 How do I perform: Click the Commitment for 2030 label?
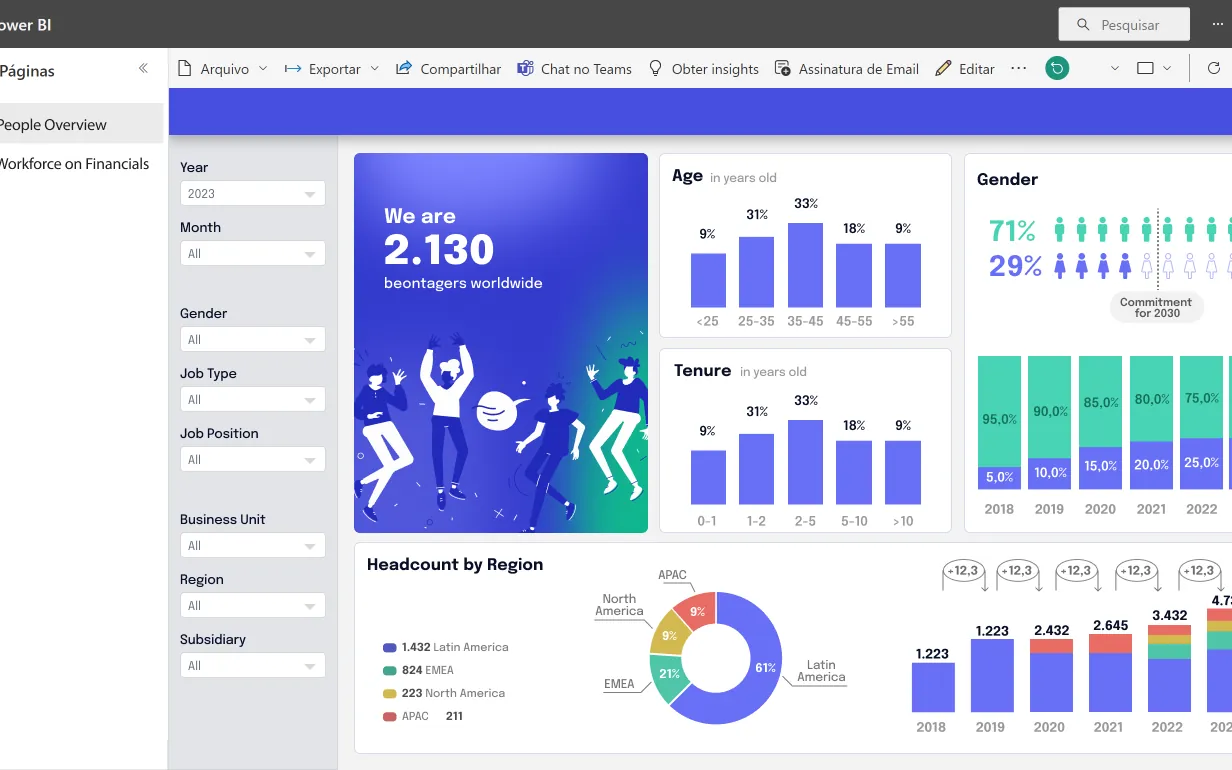[1156, 307]
